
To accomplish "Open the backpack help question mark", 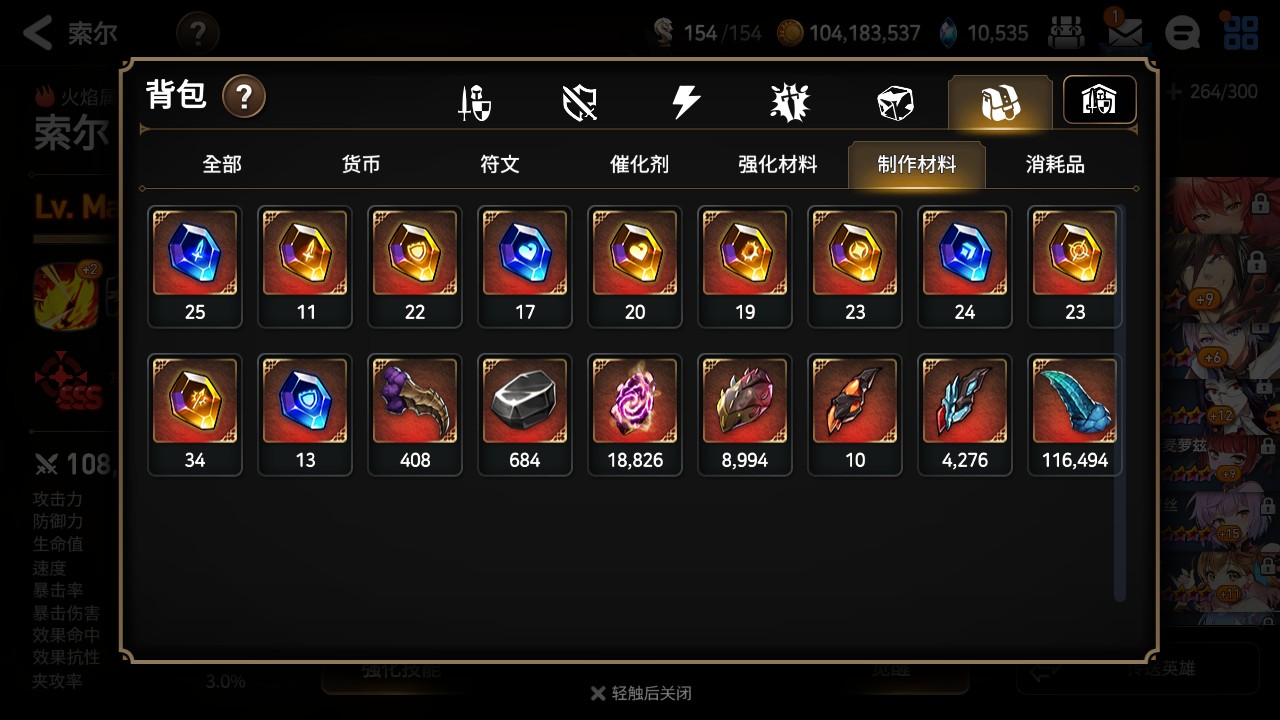I will coord(244,97).
